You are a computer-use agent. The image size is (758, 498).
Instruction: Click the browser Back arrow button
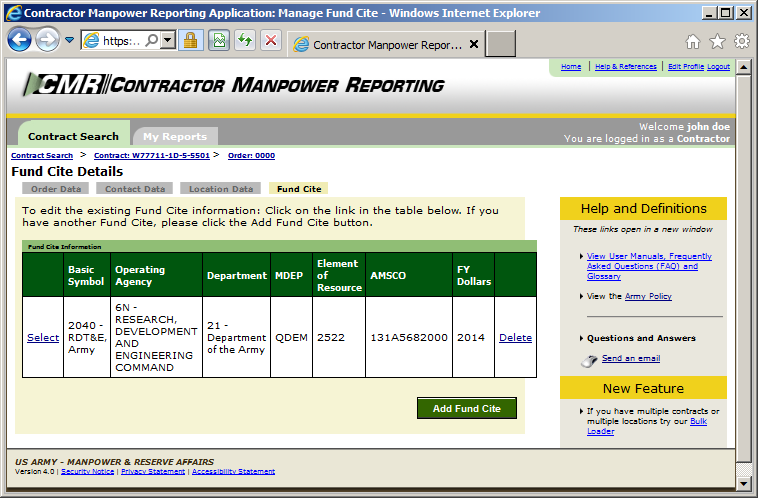[x=20, y=40]
